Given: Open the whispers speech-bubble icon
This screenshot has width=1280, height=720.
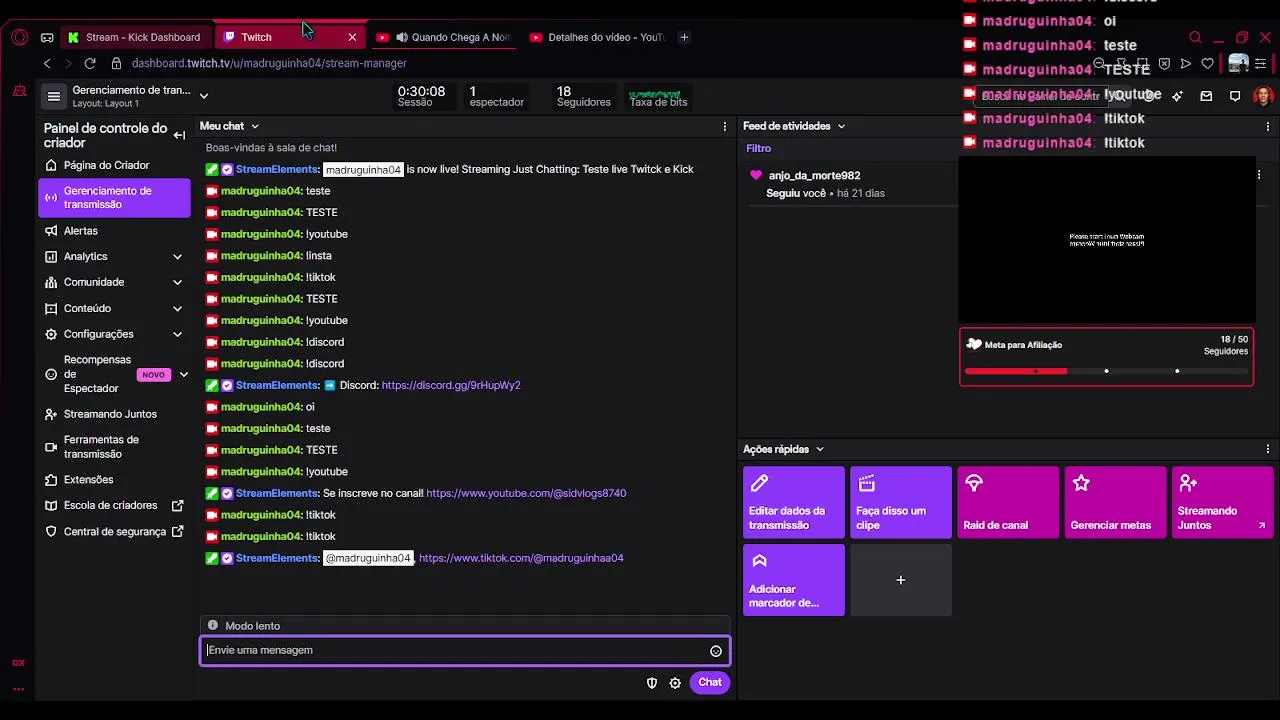Looking at the screenshot, I should pos(1235,96).
